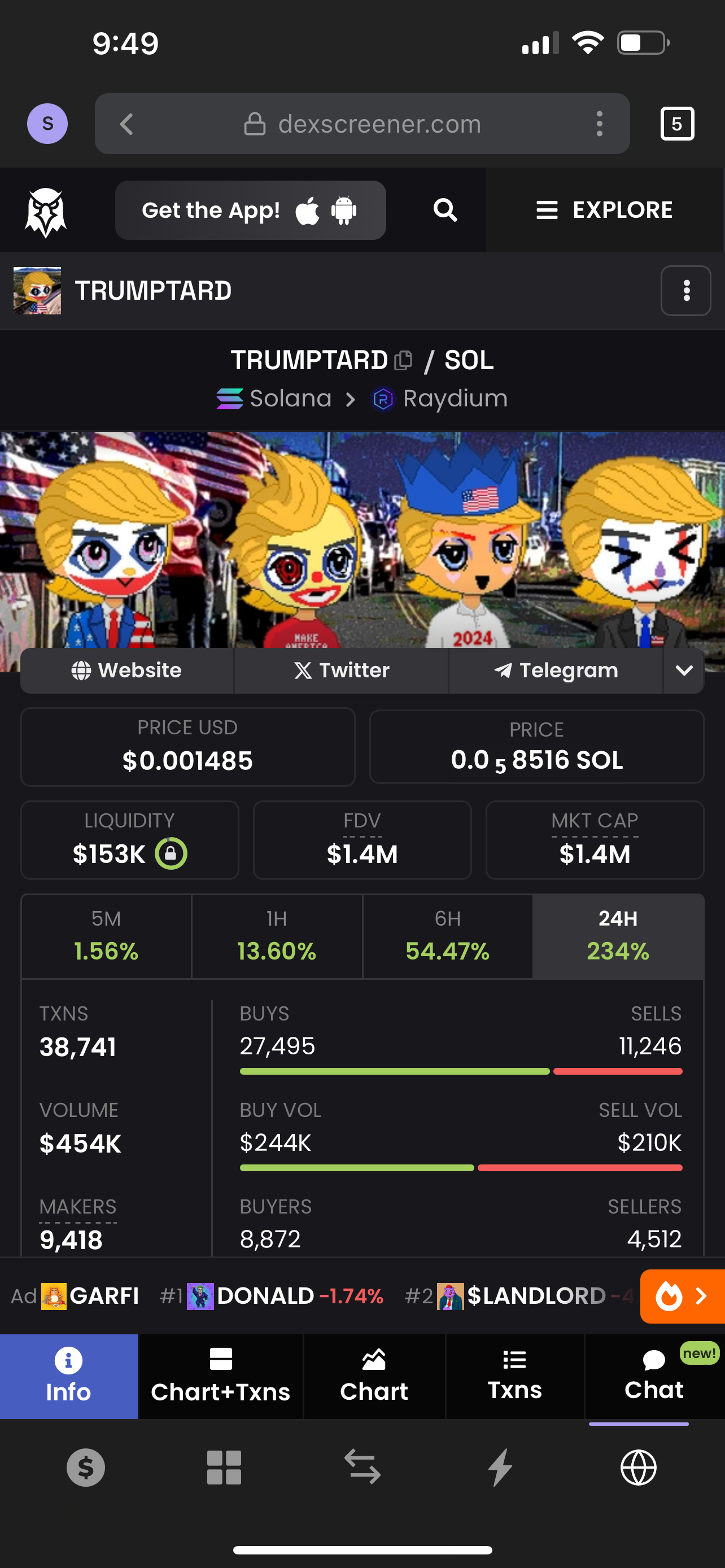Open the search magnifier icon
Image resolution: width=725 pixels, height=1568 pixels.
[445, 211]
